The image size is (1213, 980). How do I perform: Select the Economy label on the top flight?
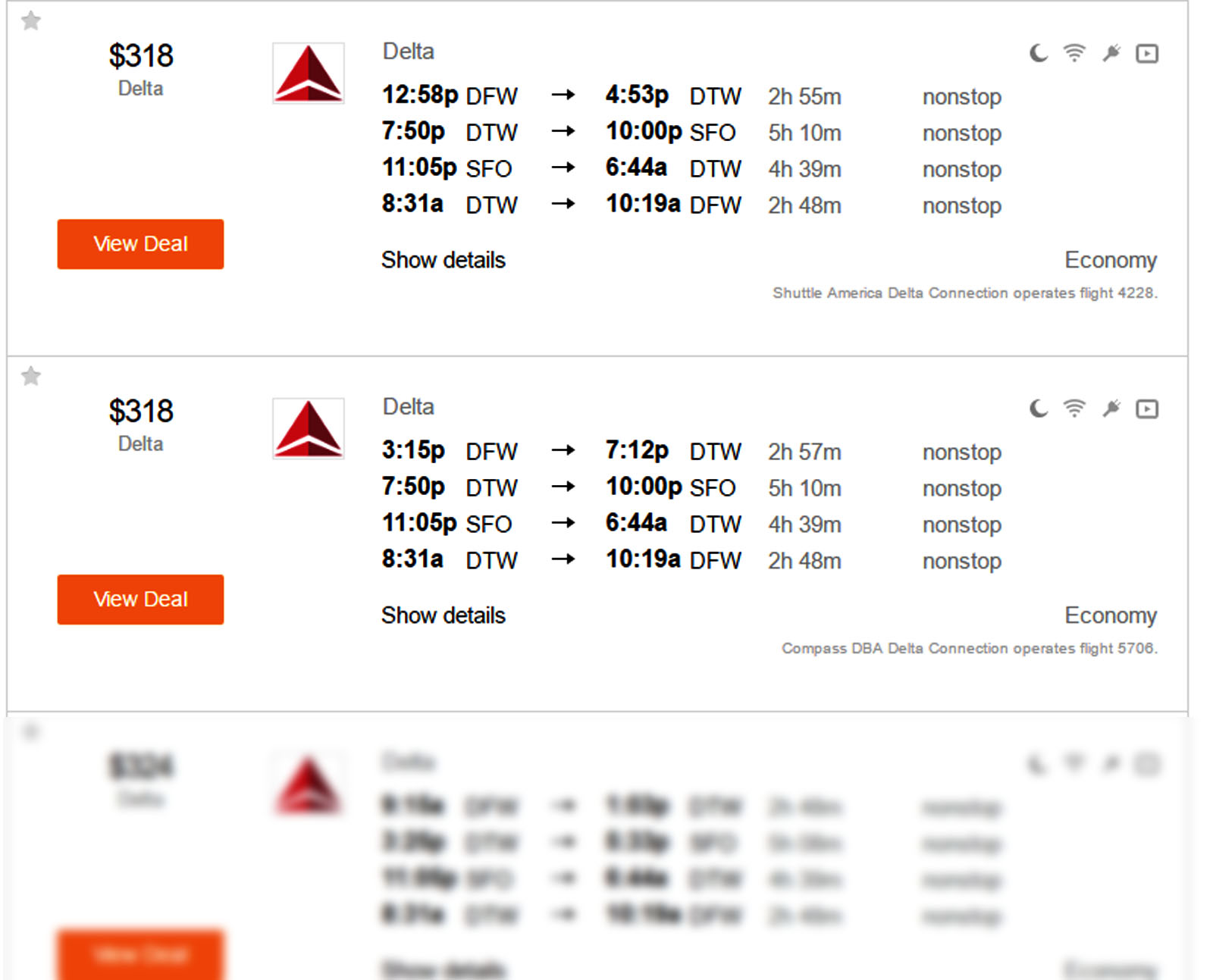[x=1110, y=260]
